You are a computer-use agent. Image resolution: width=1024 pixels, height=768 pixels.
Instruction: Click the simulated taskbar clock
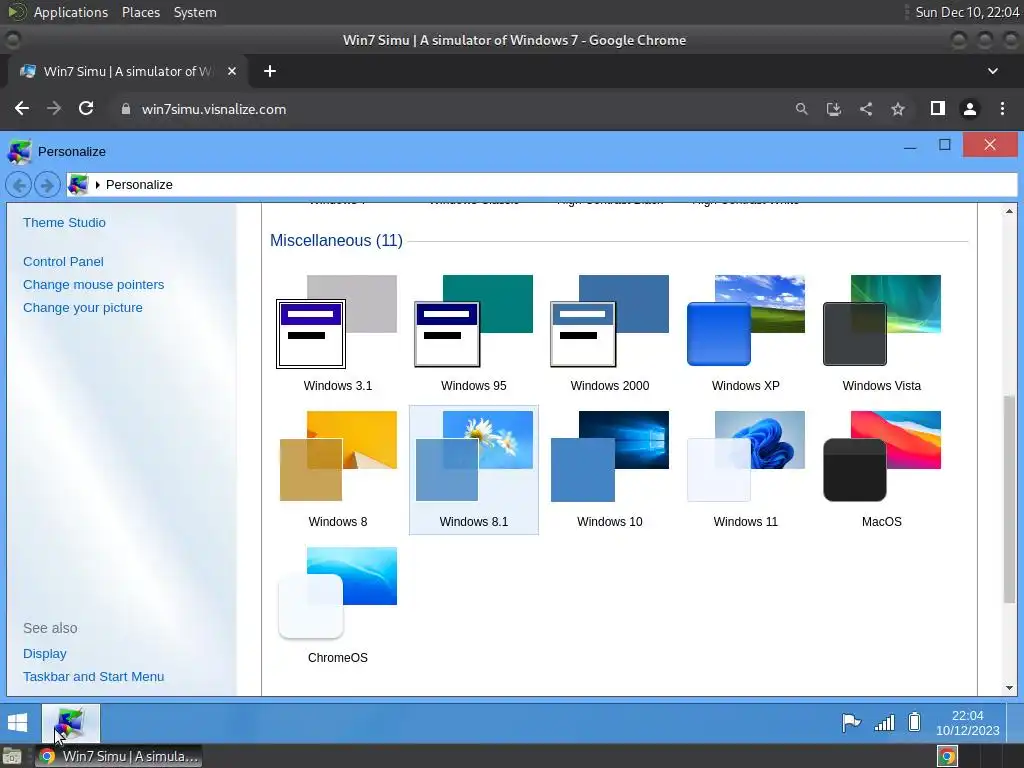[x=967, y=723]
